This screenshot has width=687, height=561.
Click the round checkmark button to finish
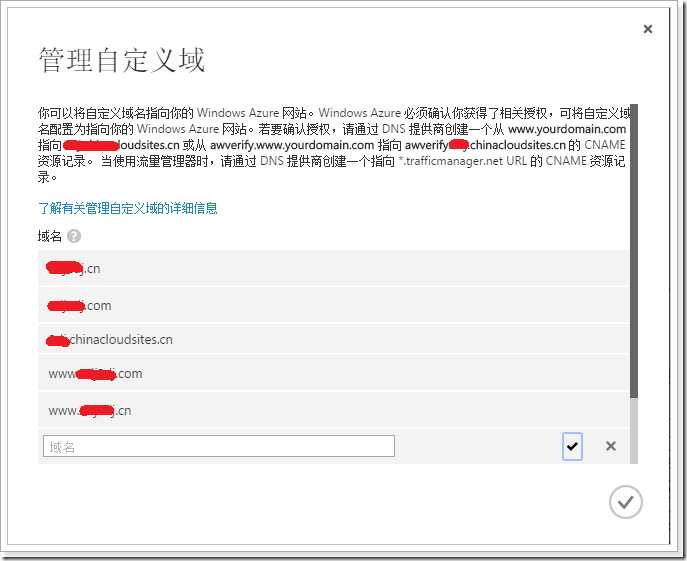coord(625,502)
